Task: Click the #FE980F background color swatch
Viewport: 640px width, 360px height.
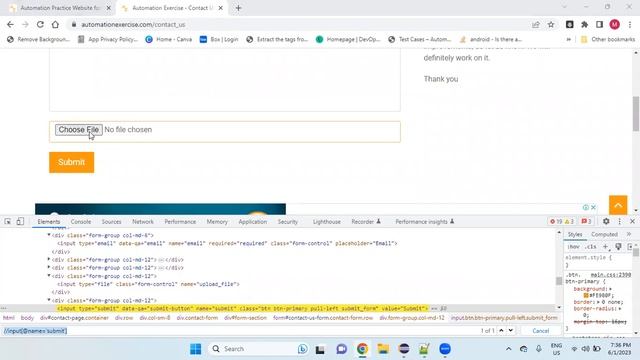Action: pos(586,296)
